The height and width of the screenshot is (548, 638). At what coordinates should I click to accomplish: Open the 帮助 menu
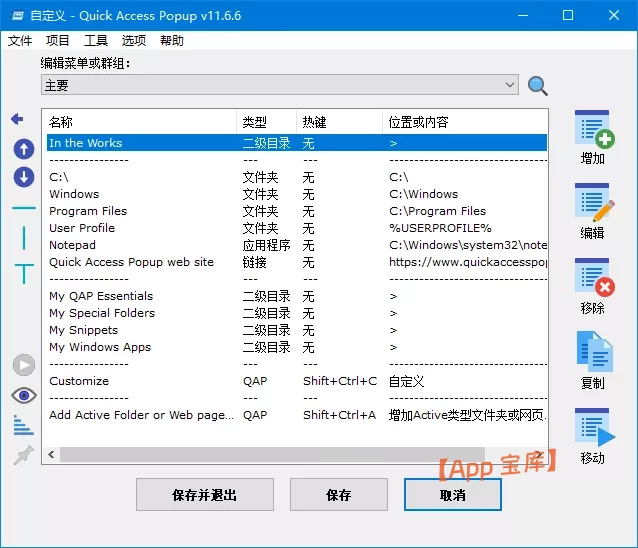coord(172,41)
